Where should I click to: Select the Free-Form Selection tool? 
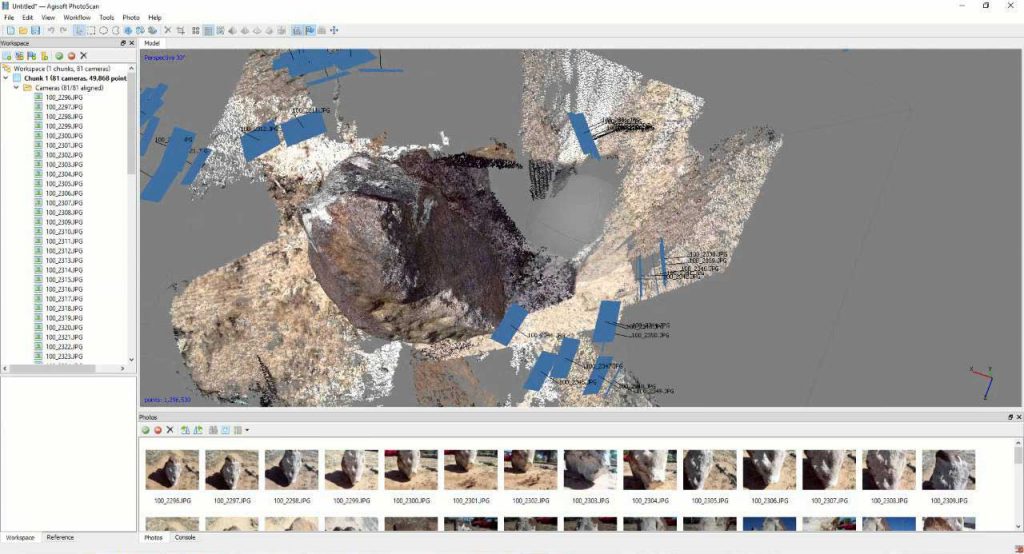(115, 30)
